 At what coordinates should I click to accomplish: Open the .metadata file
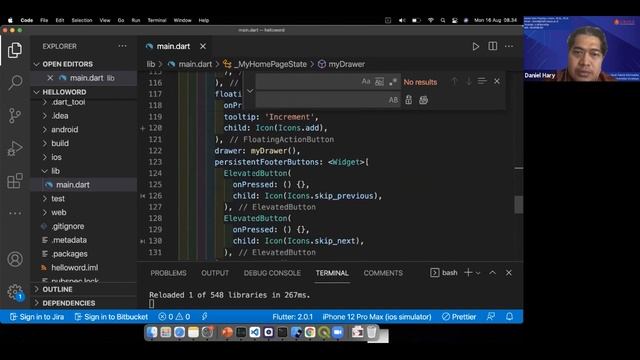click(x=69, y=240)
